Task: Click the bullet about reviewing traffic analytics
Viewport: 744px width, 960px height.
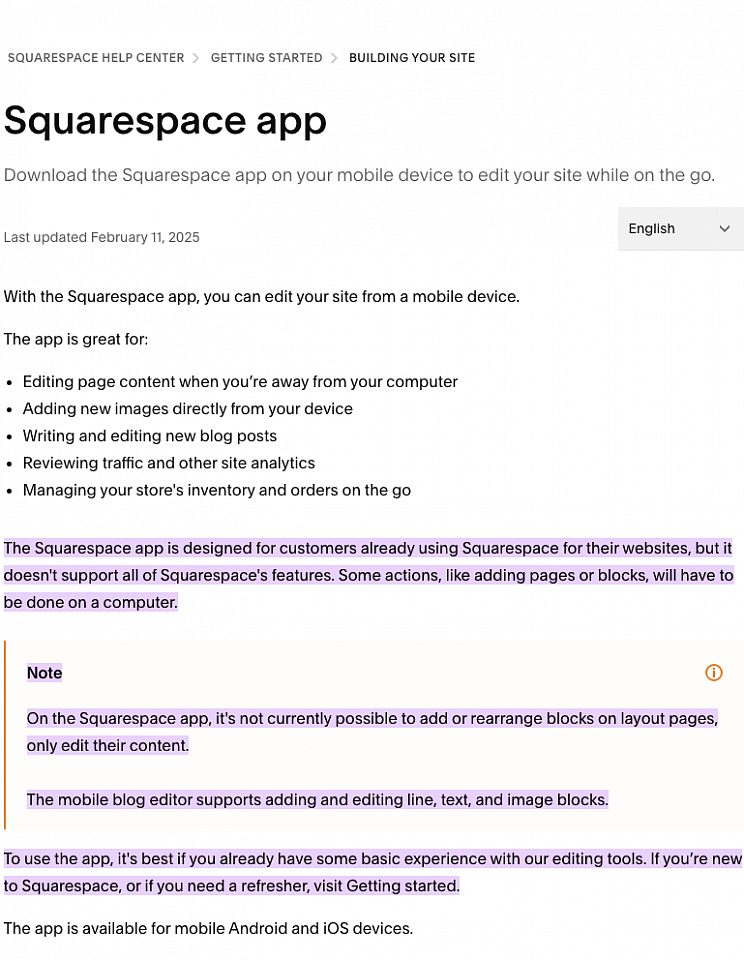Action: pyautogui.click(x=169, y=463)
